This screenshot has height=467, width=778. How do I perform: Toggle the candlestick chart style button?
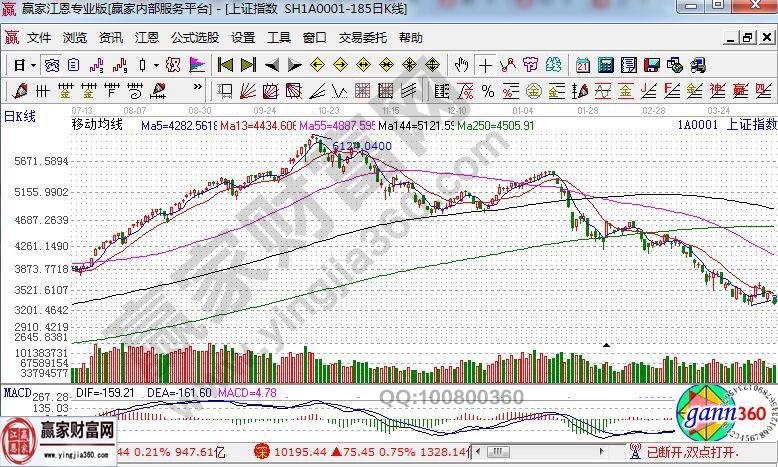pos(143,65)
